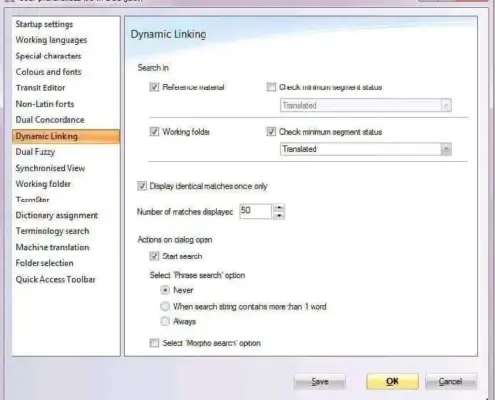Screen dimensions: 495x400
Task: Choose the Always phrase search option
Action: coord(165,321)
